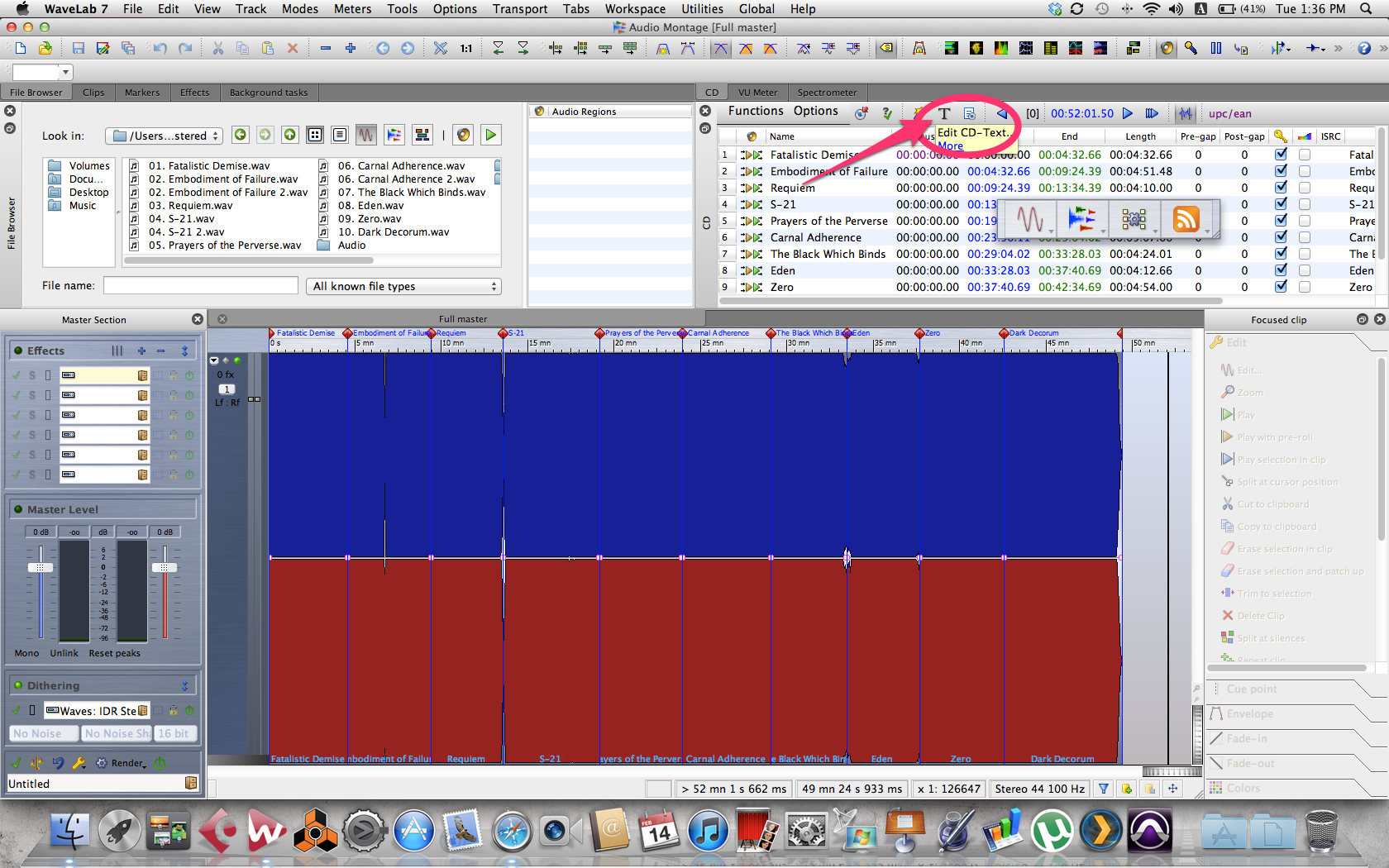Switch to the Clips tab

pyautogui.click(x=93, y=93)
